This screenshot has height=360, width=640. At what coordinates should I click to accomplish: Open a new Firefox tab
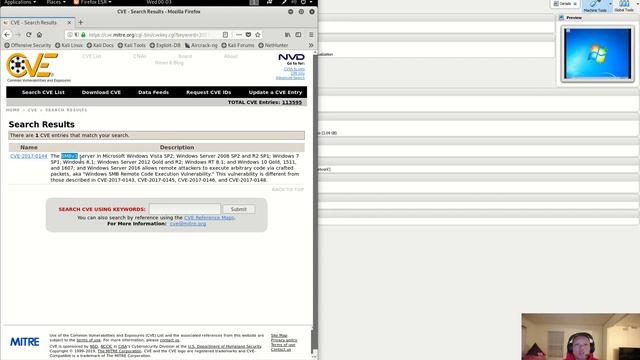80,22
